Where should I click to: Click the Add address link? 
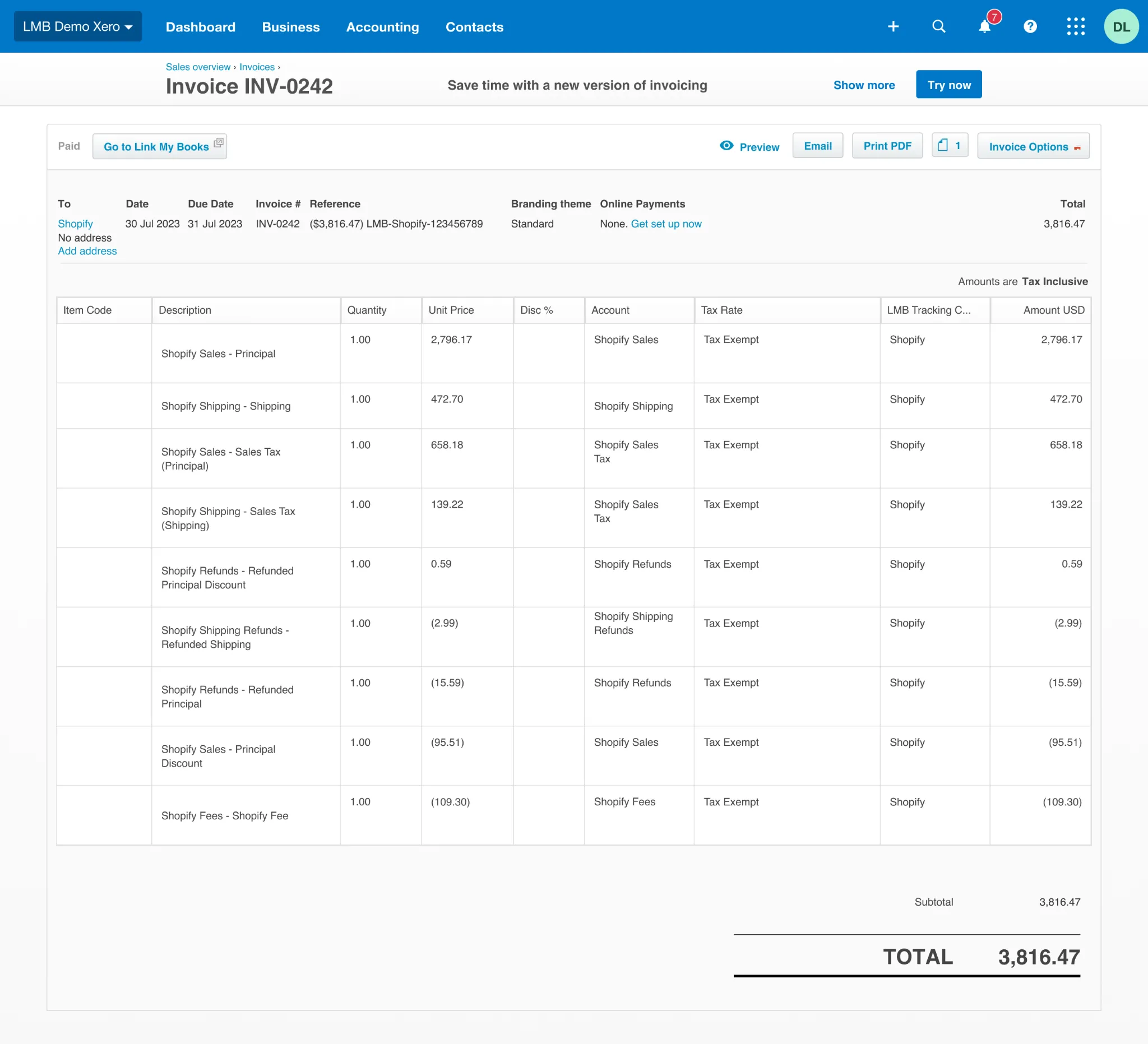87,251
